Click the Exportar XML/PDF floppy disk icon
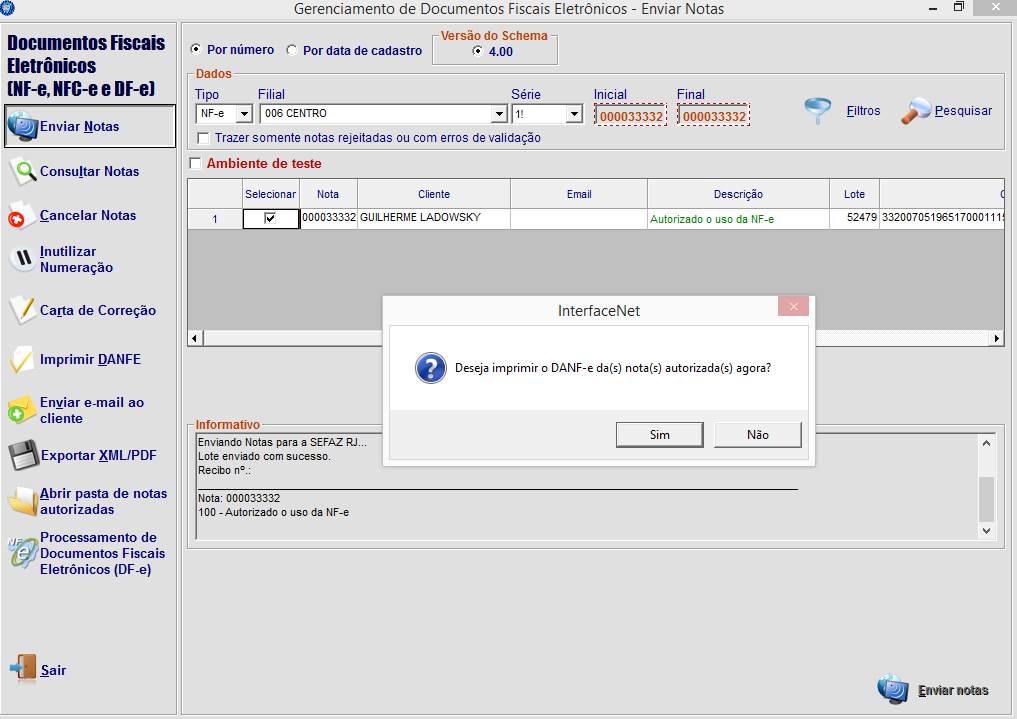 coord(22,456)
